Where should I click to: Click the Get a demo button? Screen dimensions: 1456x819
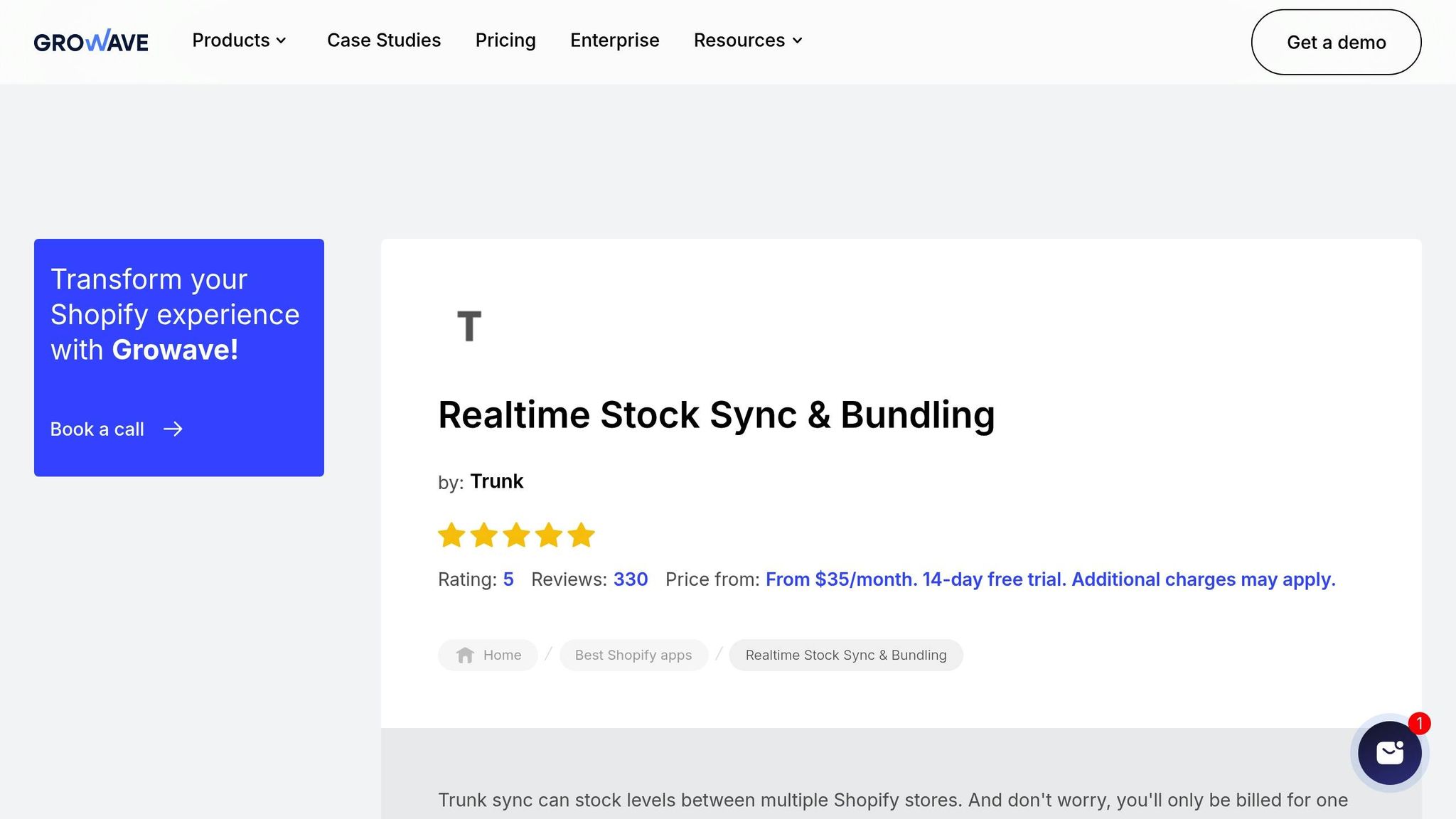point(1336,42)
